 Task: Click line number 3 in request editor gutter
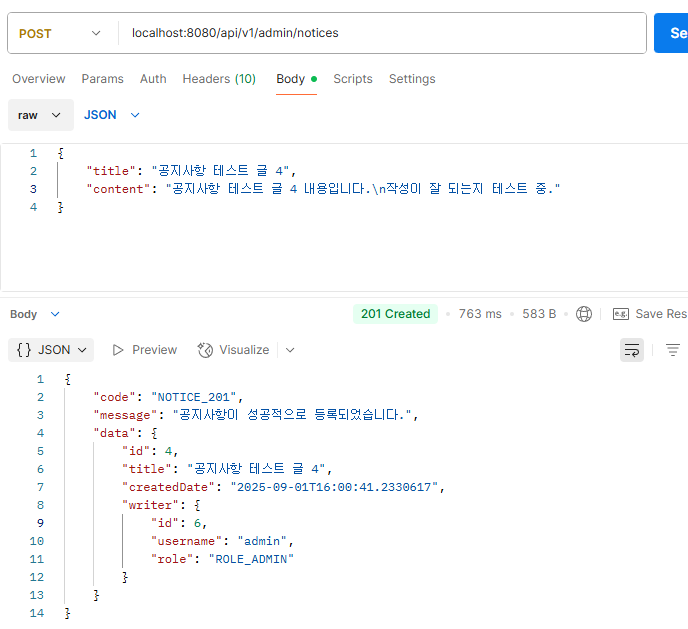tap(33, 189)
